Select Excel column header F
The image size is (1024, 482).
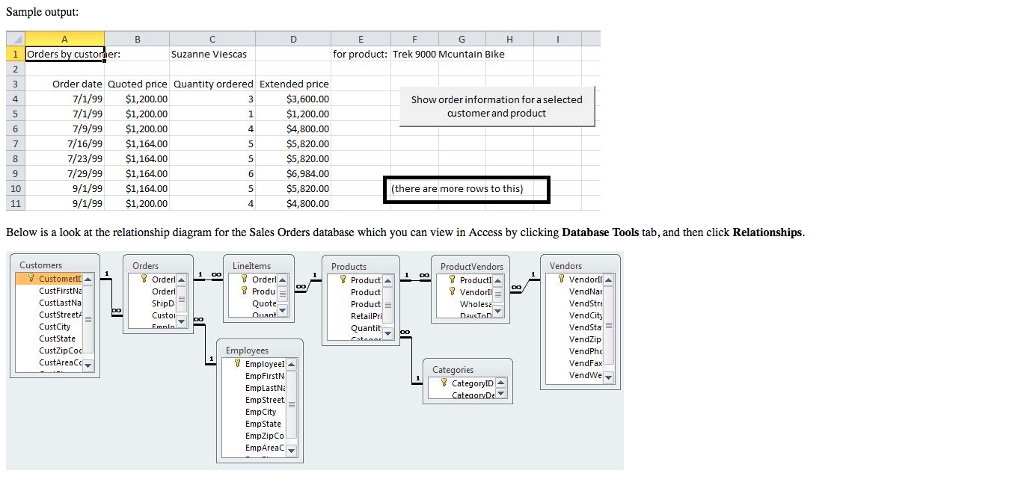(x=415, y=39)
